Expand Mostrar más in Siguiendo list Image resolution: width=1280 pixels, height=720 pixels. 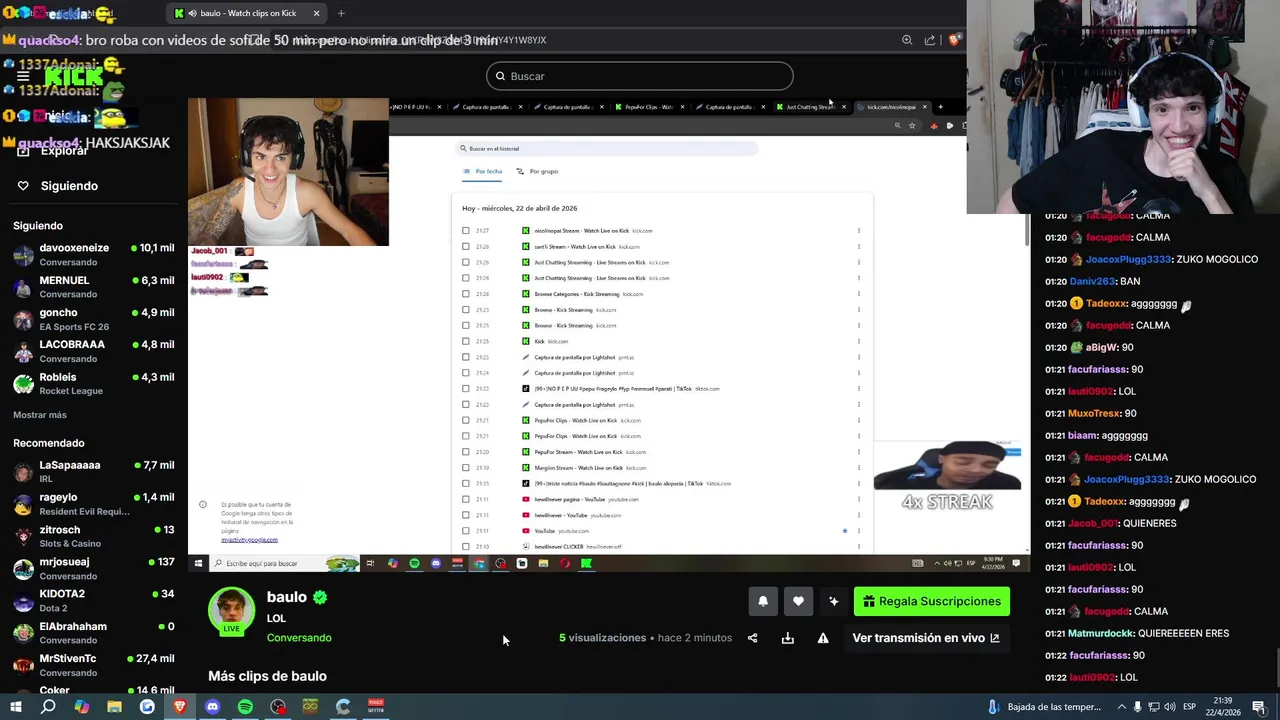tap(40, 415)
